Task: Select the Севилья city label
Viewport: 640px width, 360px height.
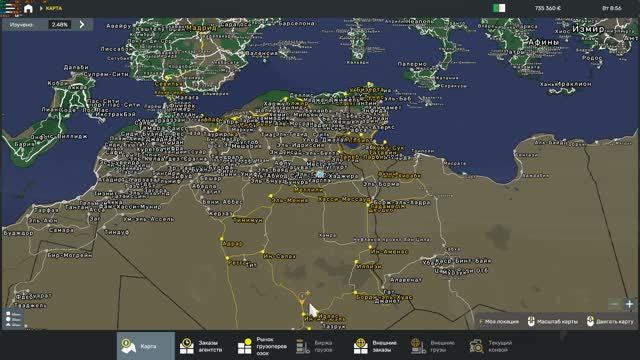Action: (169, 84)
